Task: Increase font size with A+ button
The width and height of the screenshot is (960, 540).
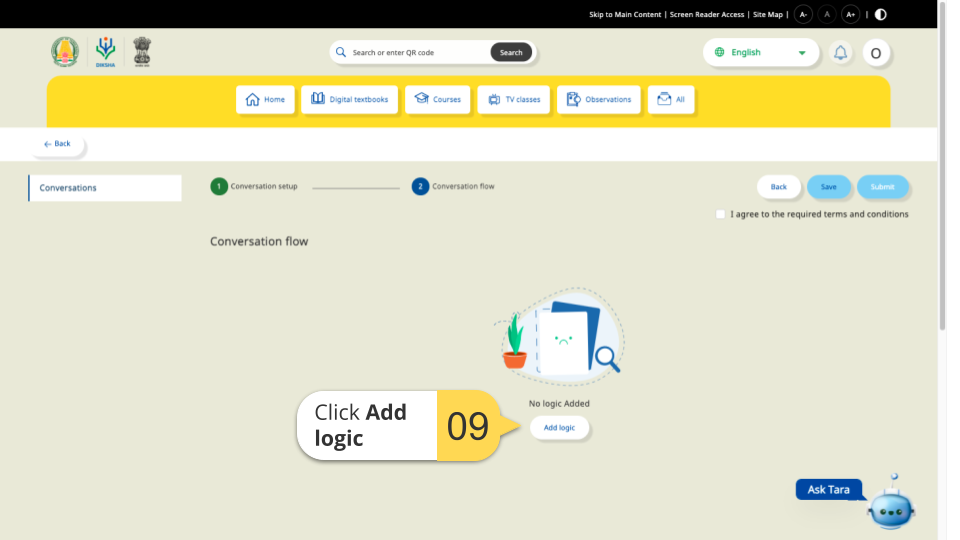Action: 851,14
